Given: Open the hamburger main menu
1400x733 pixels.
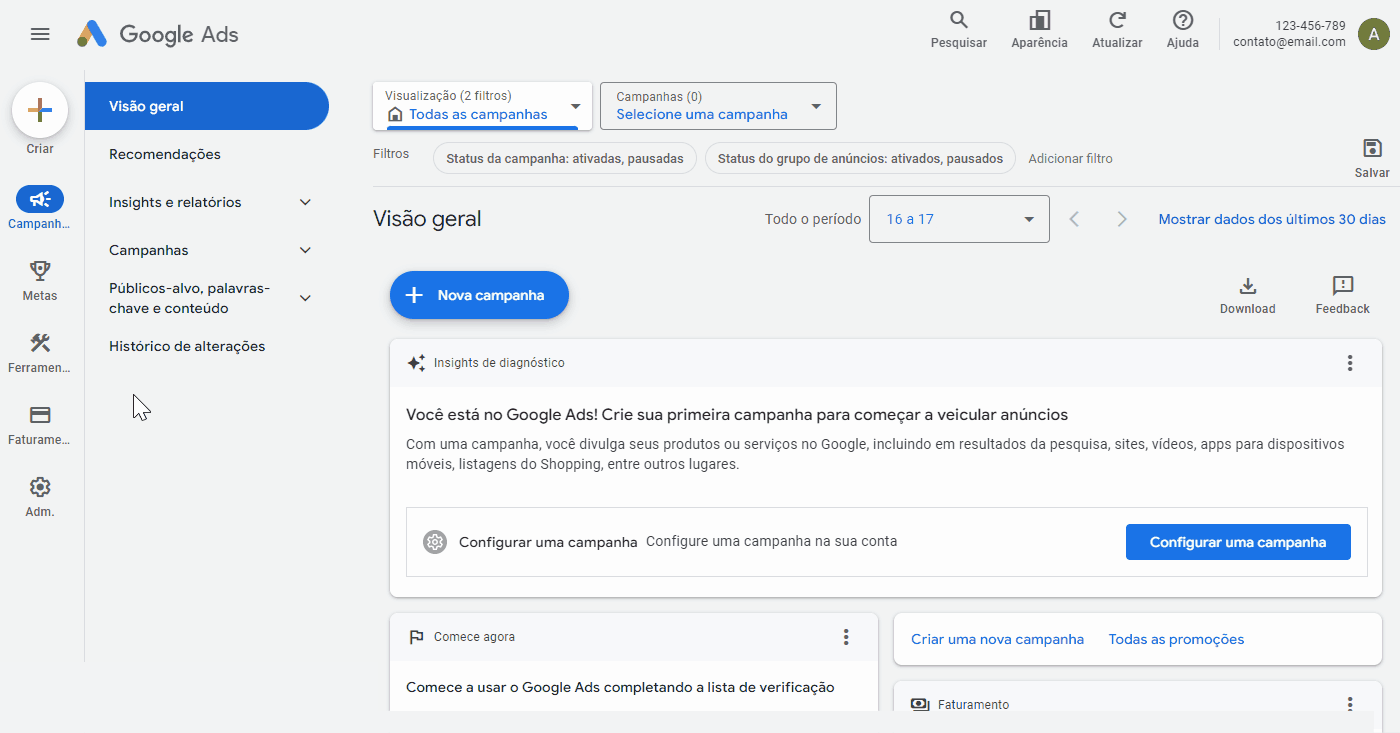Looking at the screenshot, I should pos(40,34).
